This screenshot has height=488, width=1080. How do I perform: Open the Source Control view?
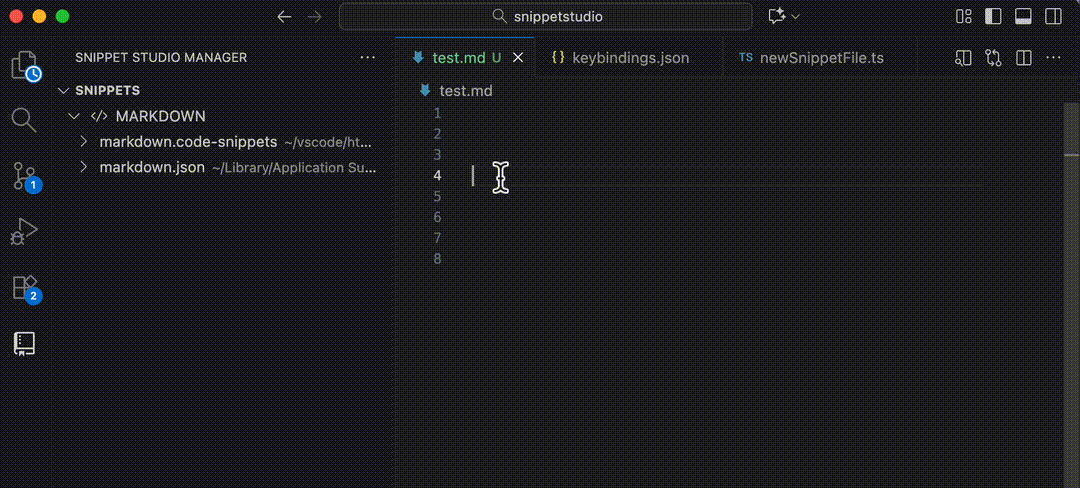[24, 176]
